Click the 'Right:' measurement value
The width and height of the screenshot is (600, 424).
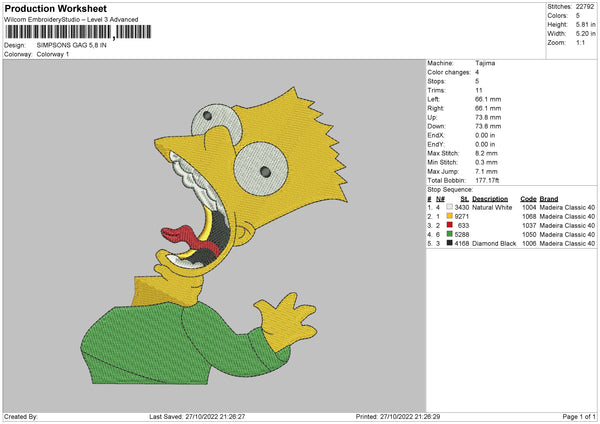click(x=488, y=108)
